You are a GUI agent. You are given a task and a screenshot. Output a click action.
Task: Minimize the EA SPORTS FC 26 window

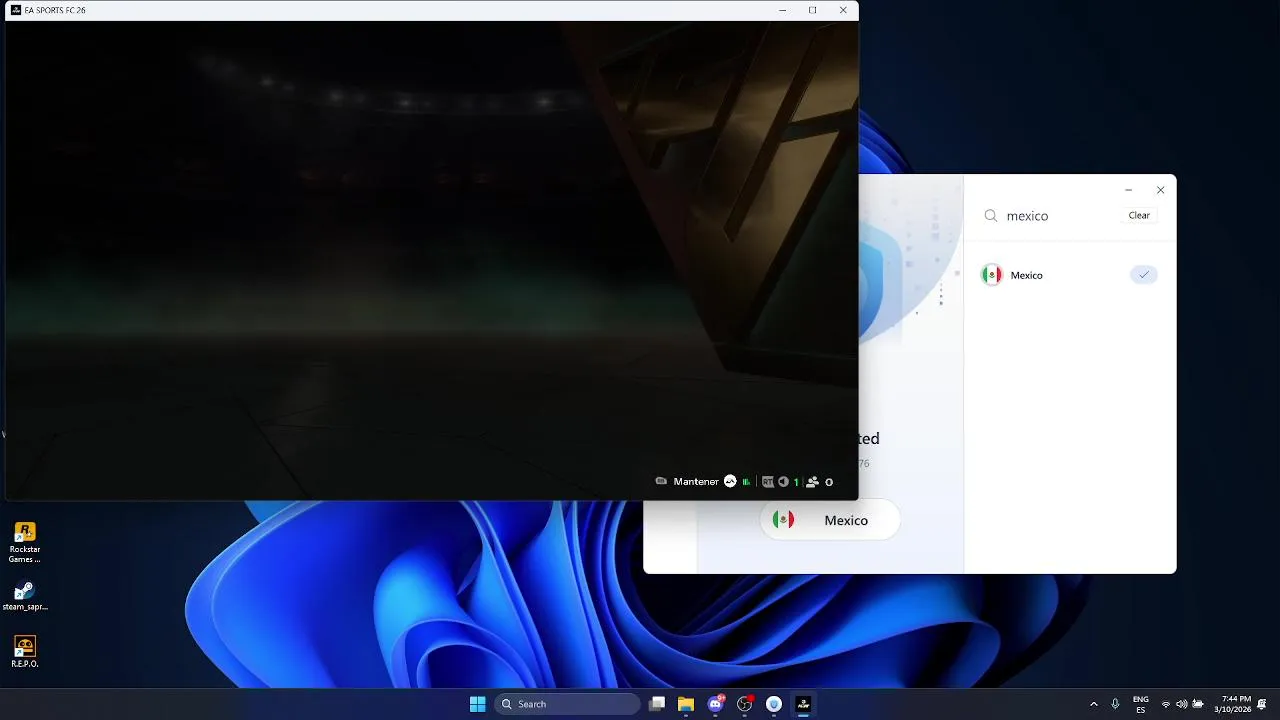[x=782, y=10]
